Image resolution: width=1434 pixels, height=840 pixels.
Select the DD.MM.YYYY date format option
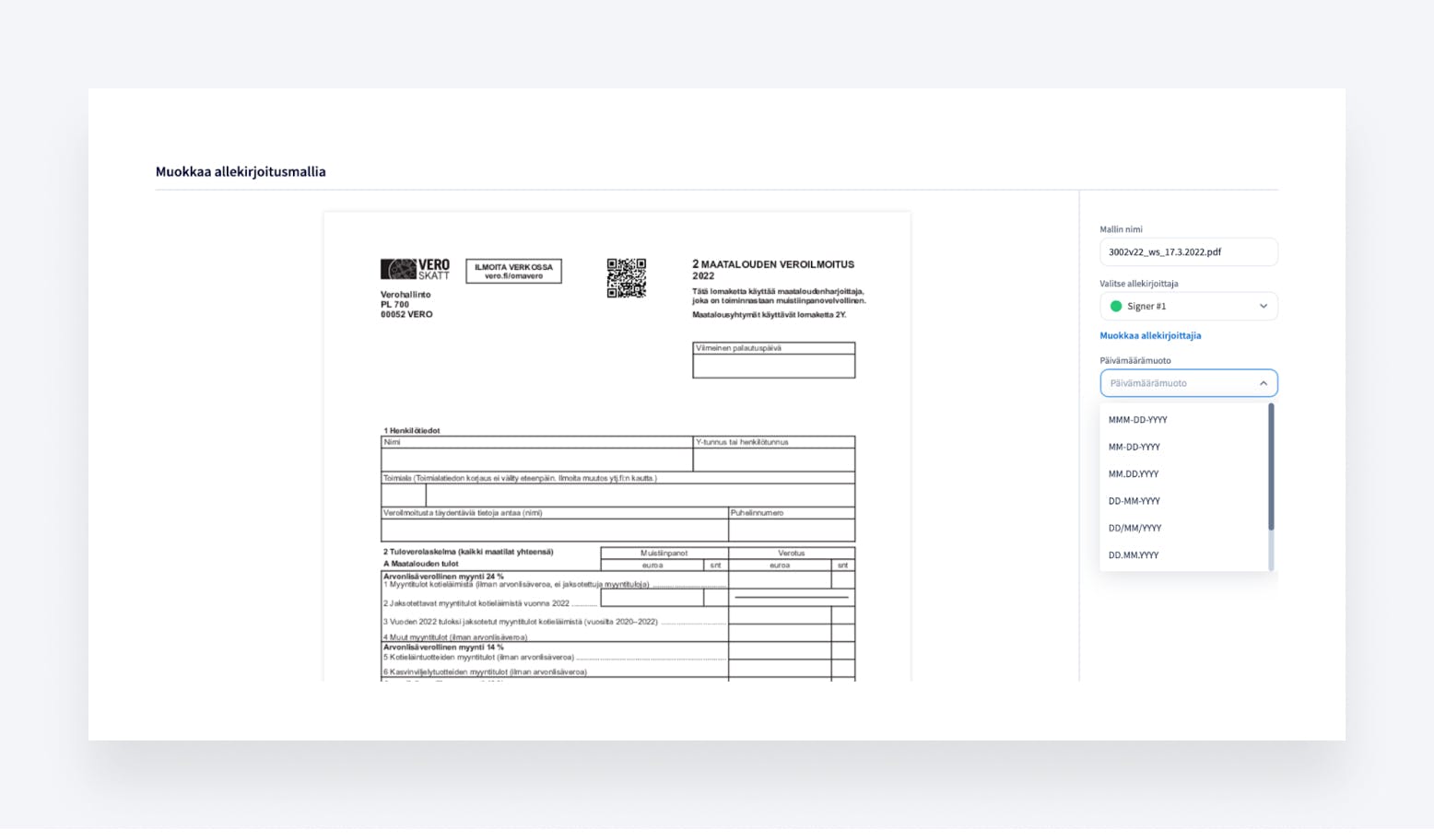tap(1133, 555)
